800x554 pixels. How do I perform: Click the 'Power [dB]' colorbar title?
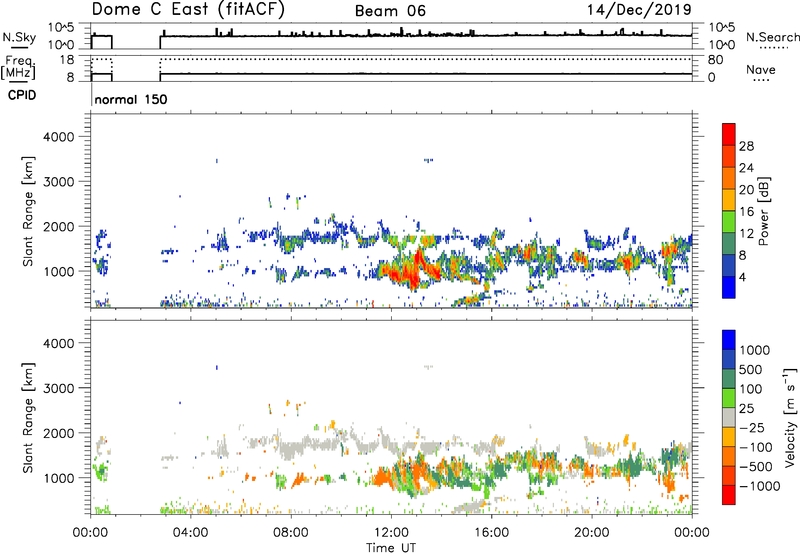(763, 211)
